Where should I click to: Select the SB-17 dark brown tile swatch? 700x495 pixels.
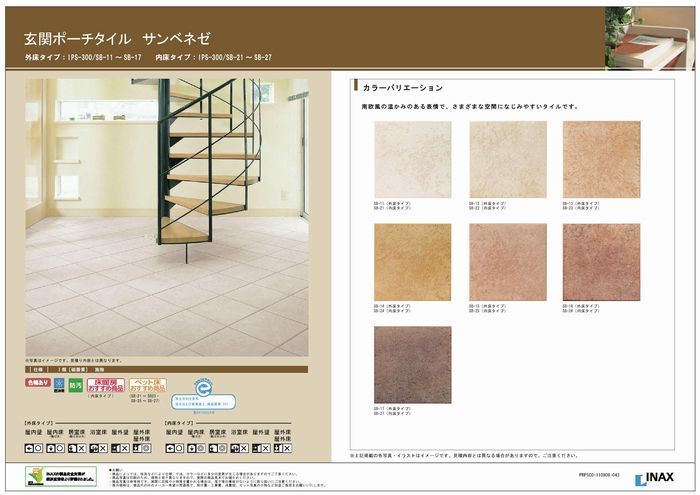[412, 365]
